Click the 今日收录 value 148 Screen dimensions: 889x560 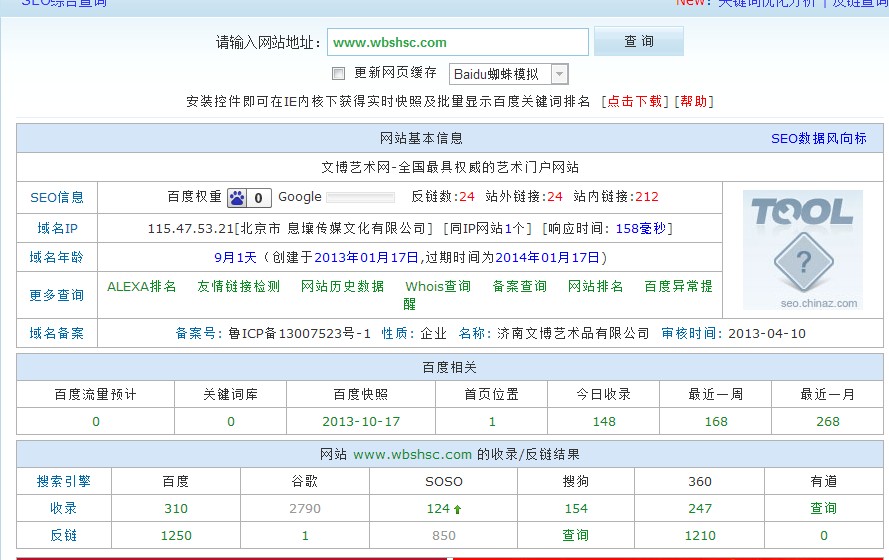click(604, 422)
